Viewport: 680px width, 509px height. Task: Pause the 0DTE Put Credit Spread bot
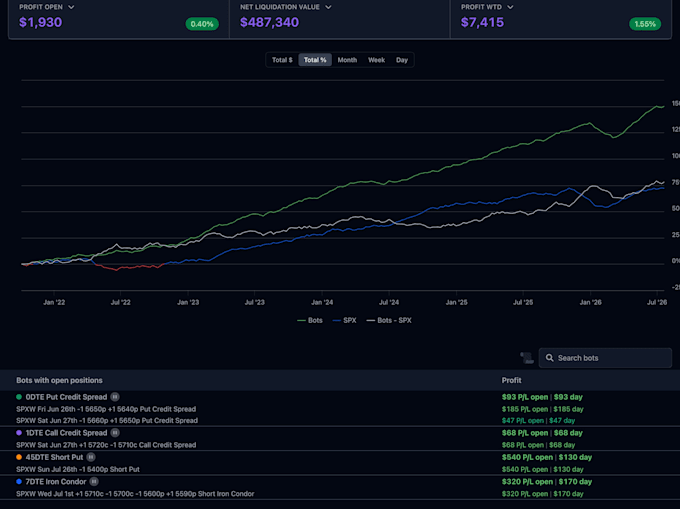pos(114,397)
